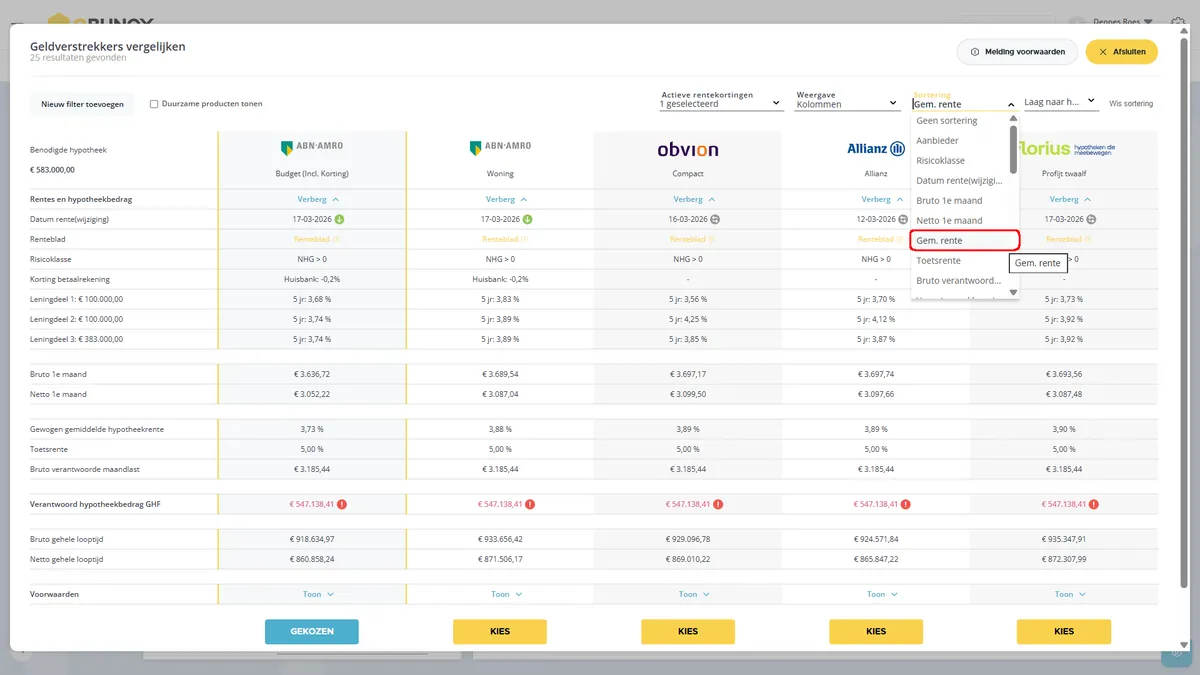Click the grey date icon in Obvion Compact column
Screen dimensions: 1200x675
pos(715,219)
